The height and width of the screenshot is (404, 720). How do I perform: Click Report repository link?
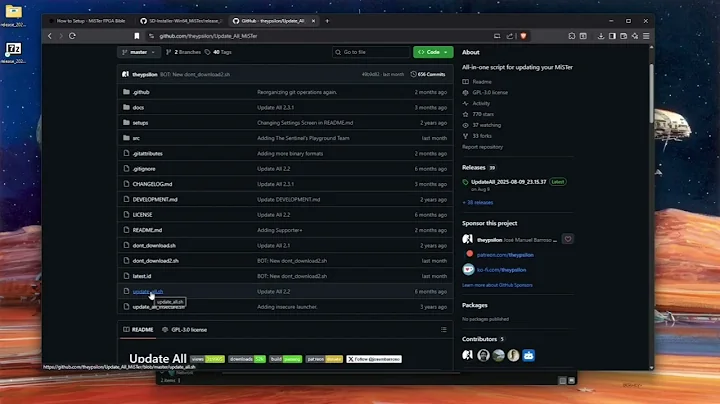pyautogui.click(x=482, y=147)
